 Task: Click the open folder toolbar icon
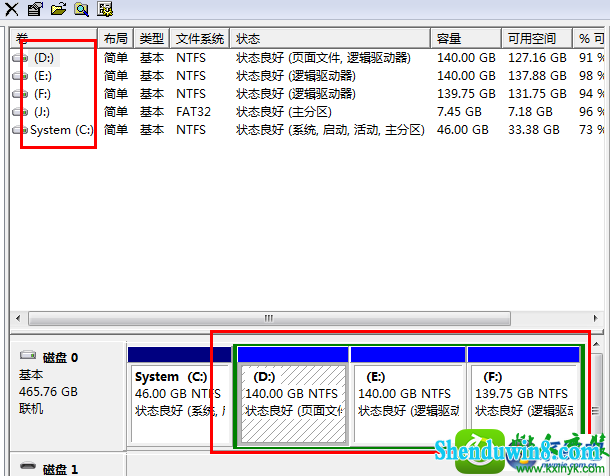tap(58, 9)
